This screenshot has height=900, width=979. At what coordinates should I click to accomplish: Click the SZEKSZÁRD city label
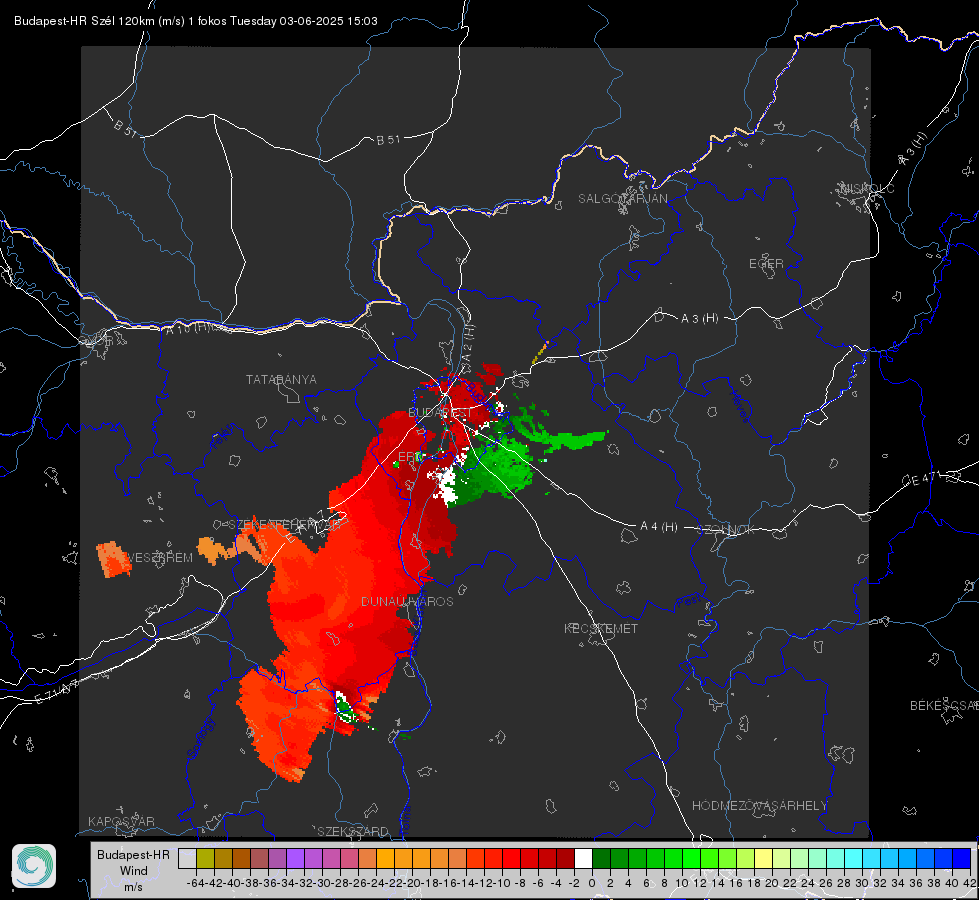pyautogui.click(x=353, y=832)
